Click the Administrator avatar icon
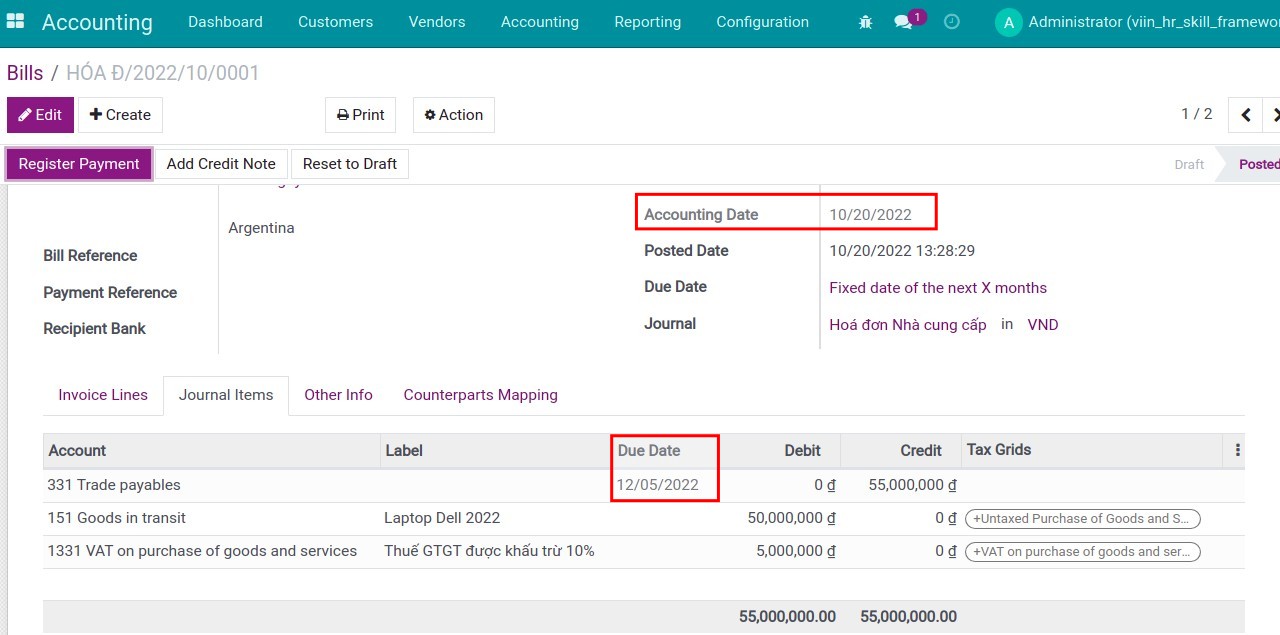The width and height of the screenshot is (1280, 635). (x=1008, y=21)
